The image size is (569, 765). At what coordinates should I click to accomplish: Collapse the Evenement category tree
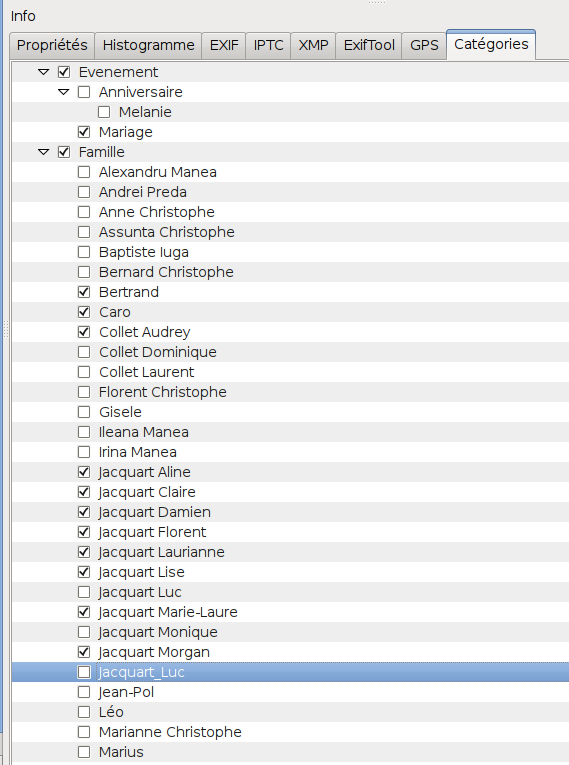pos(43,72)
